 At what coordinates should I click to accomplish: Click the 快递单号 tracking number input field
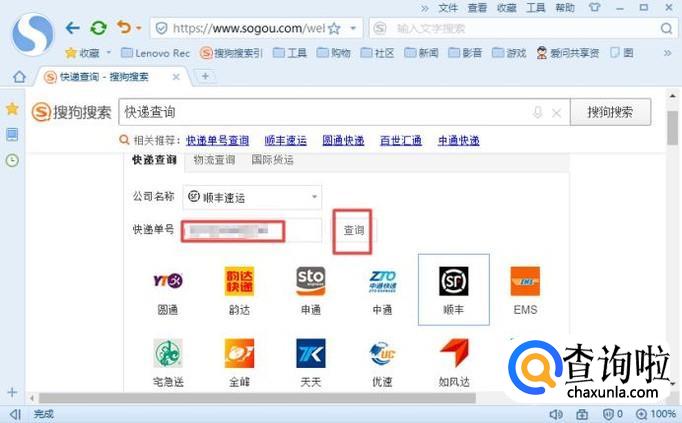point(251,230)
